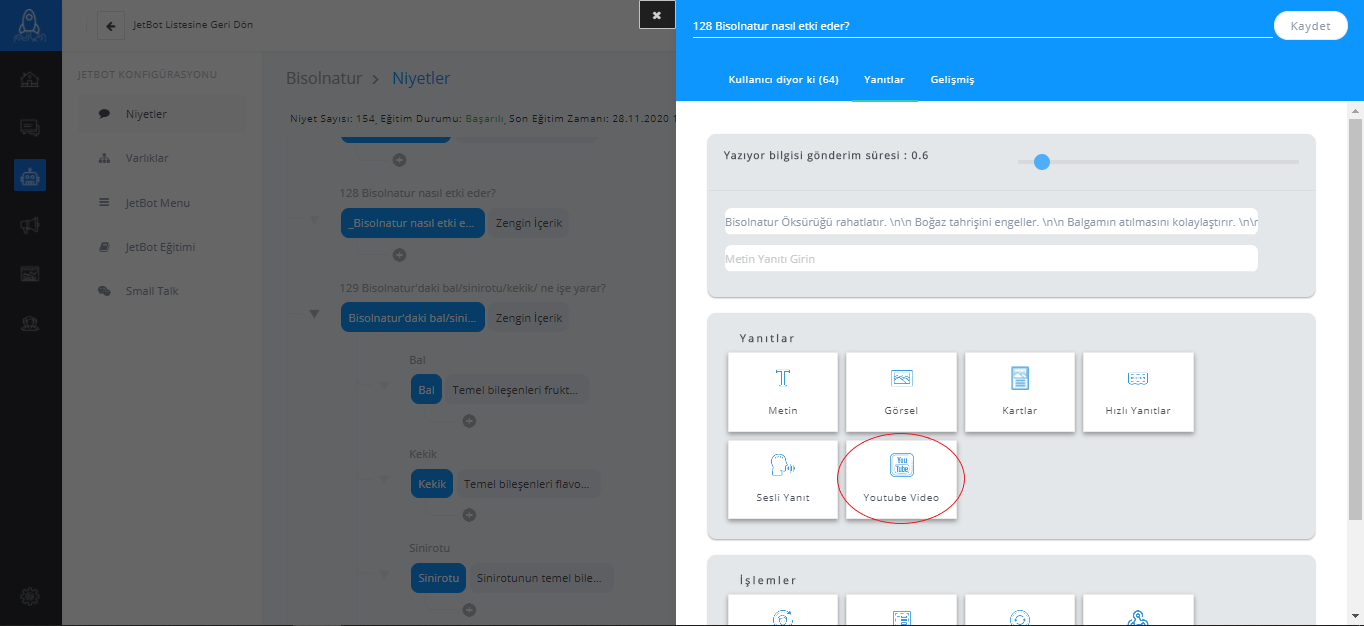Viewport: 1364px width, 626px height.
Task: Select the blue Bal node button
Action: [426, 390]
